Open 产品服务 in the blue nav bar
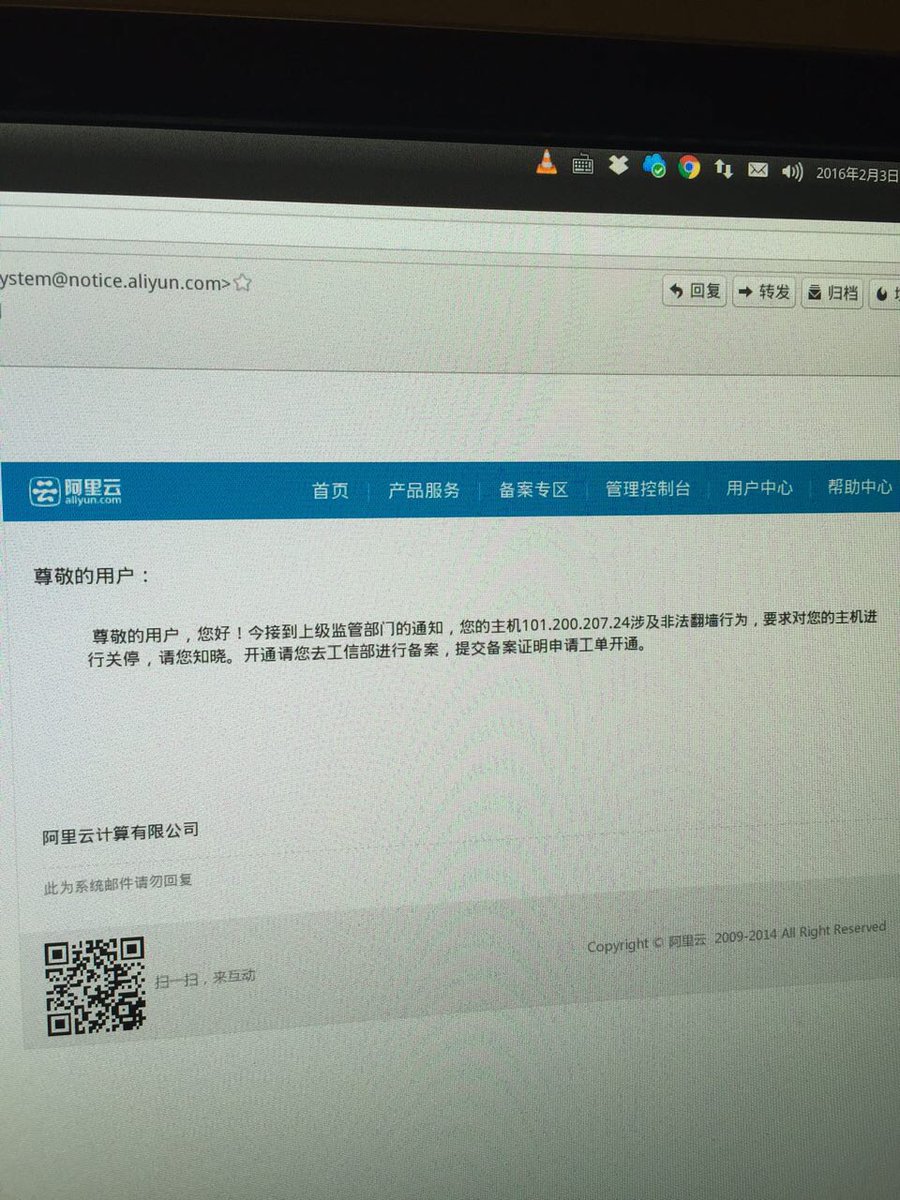The image size is (900, 1200). [x=424, y=490]
